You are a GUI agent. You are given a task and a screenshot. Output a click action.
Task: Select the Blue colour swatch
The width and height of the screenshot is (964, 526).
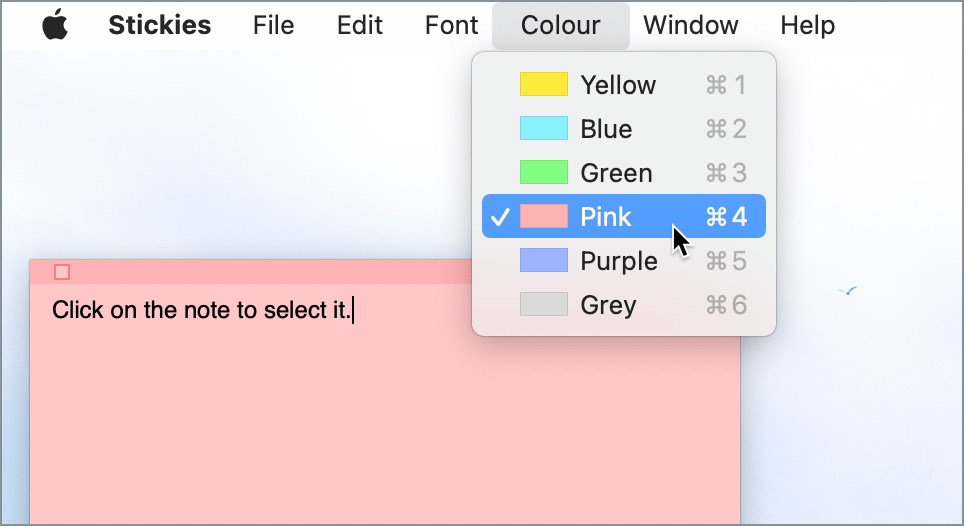[x=543, y=129]
